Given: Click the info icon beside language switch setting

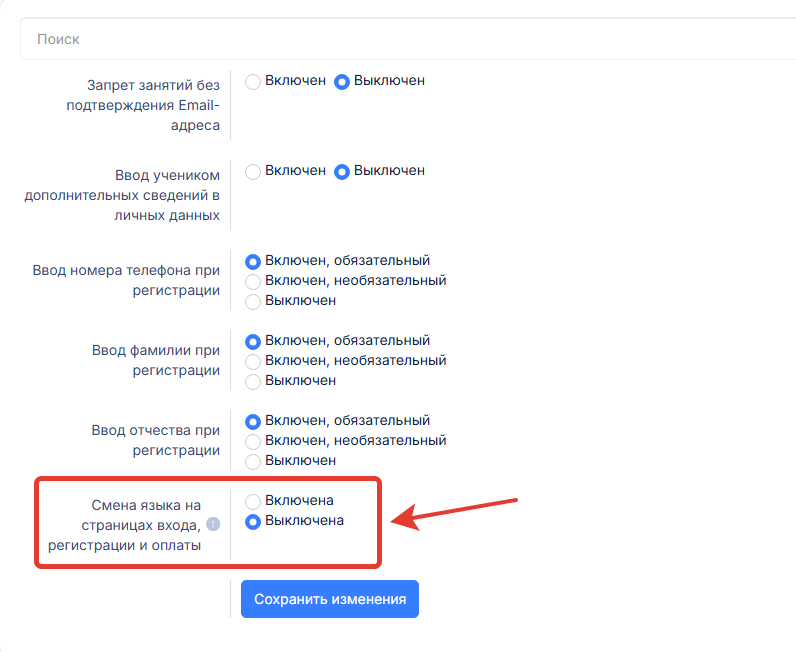Looking at the screenshot, I should pos(212,525).
